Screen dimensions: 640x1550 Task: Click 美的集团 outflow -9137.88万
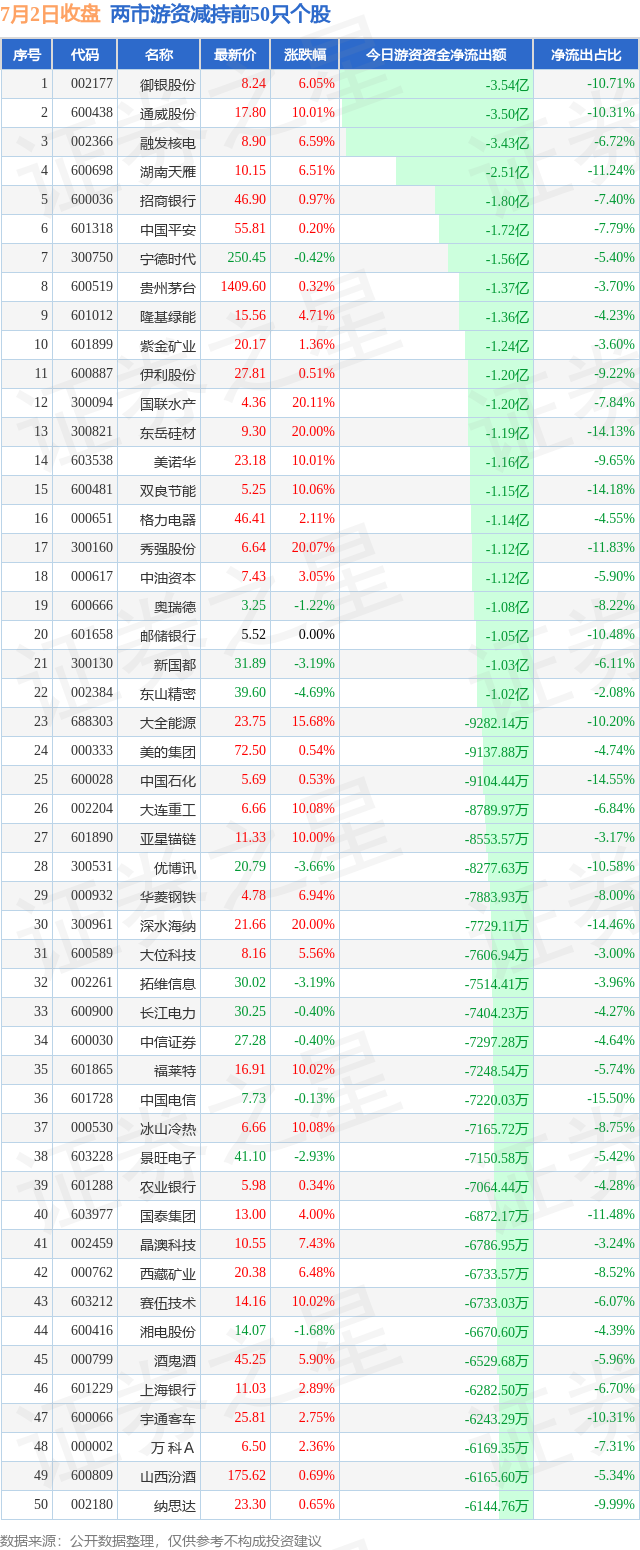(497, 752)
